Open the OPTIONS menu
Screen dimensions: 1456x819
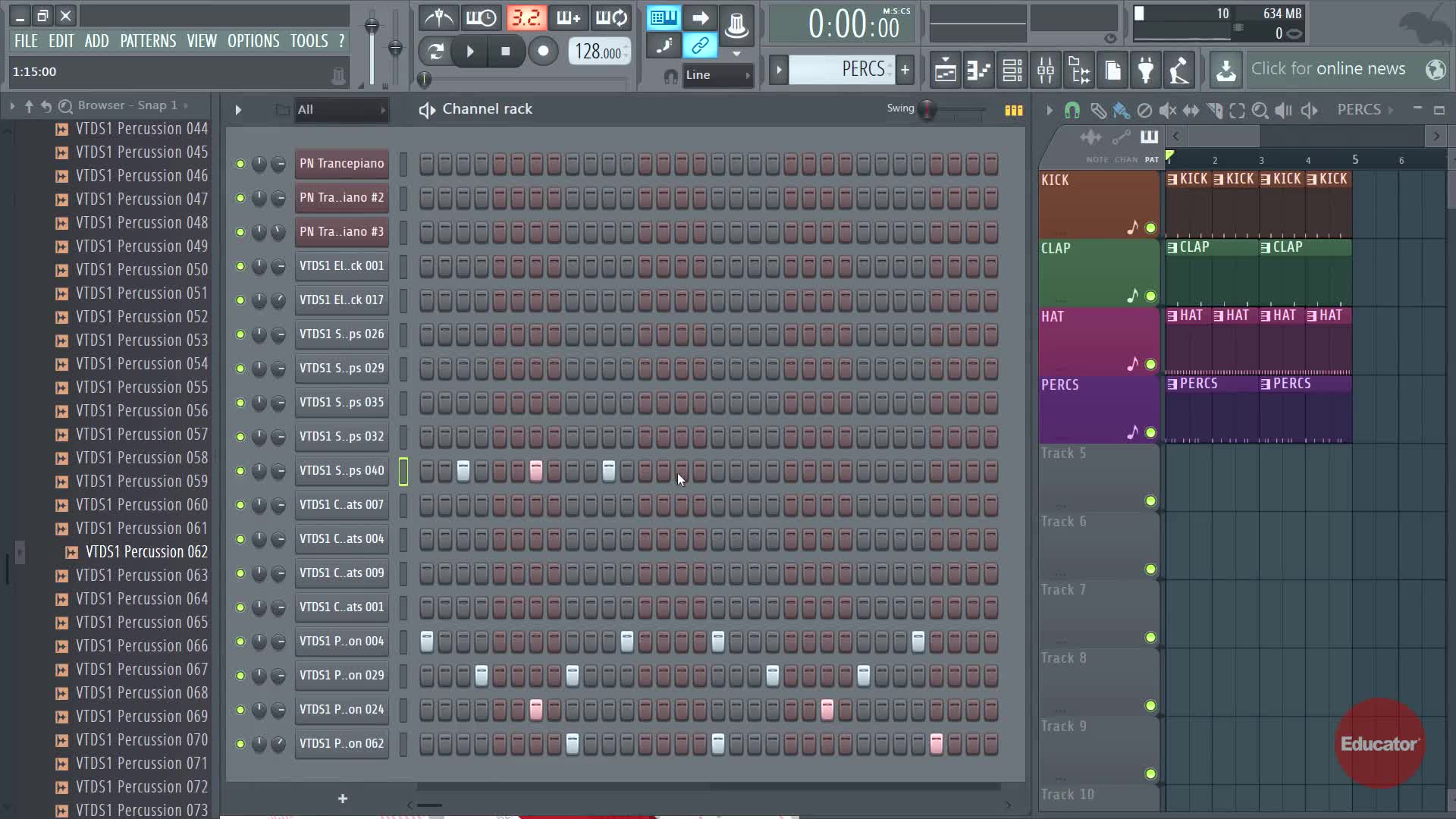pyautogui.click(x=253, y=41)
